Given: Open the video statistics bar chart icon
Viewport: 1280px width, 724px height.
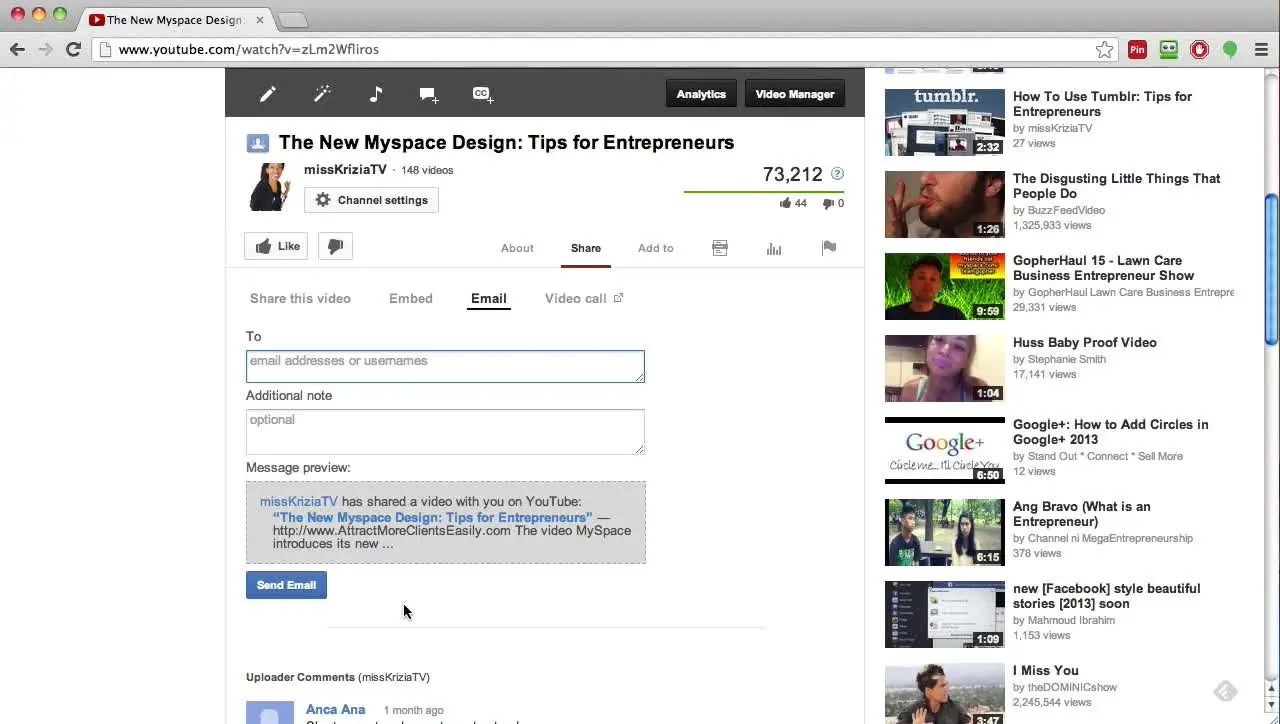Looking at the screenshot, I should (774, 248).
